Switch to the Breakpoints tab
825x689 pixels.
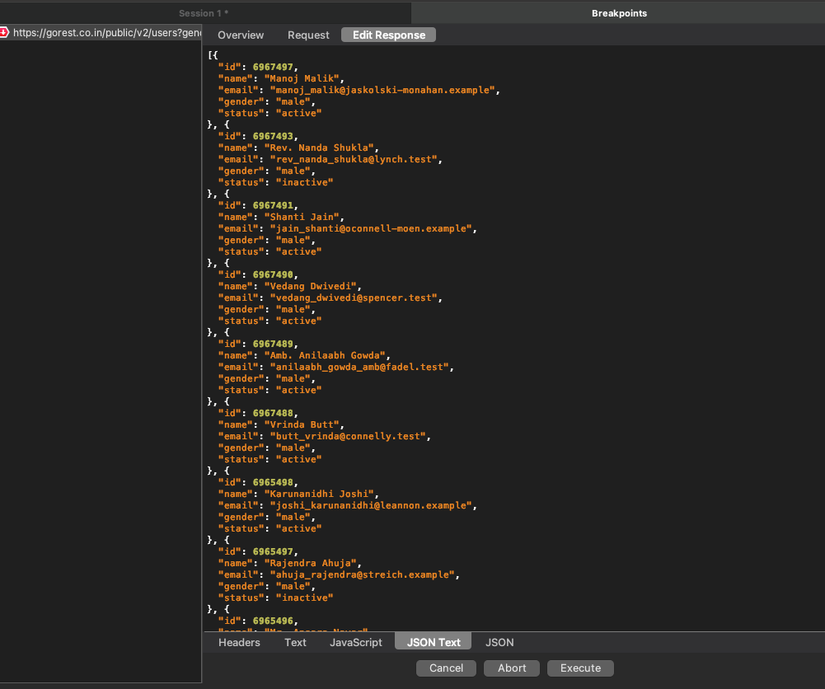(x=617, y=12)
